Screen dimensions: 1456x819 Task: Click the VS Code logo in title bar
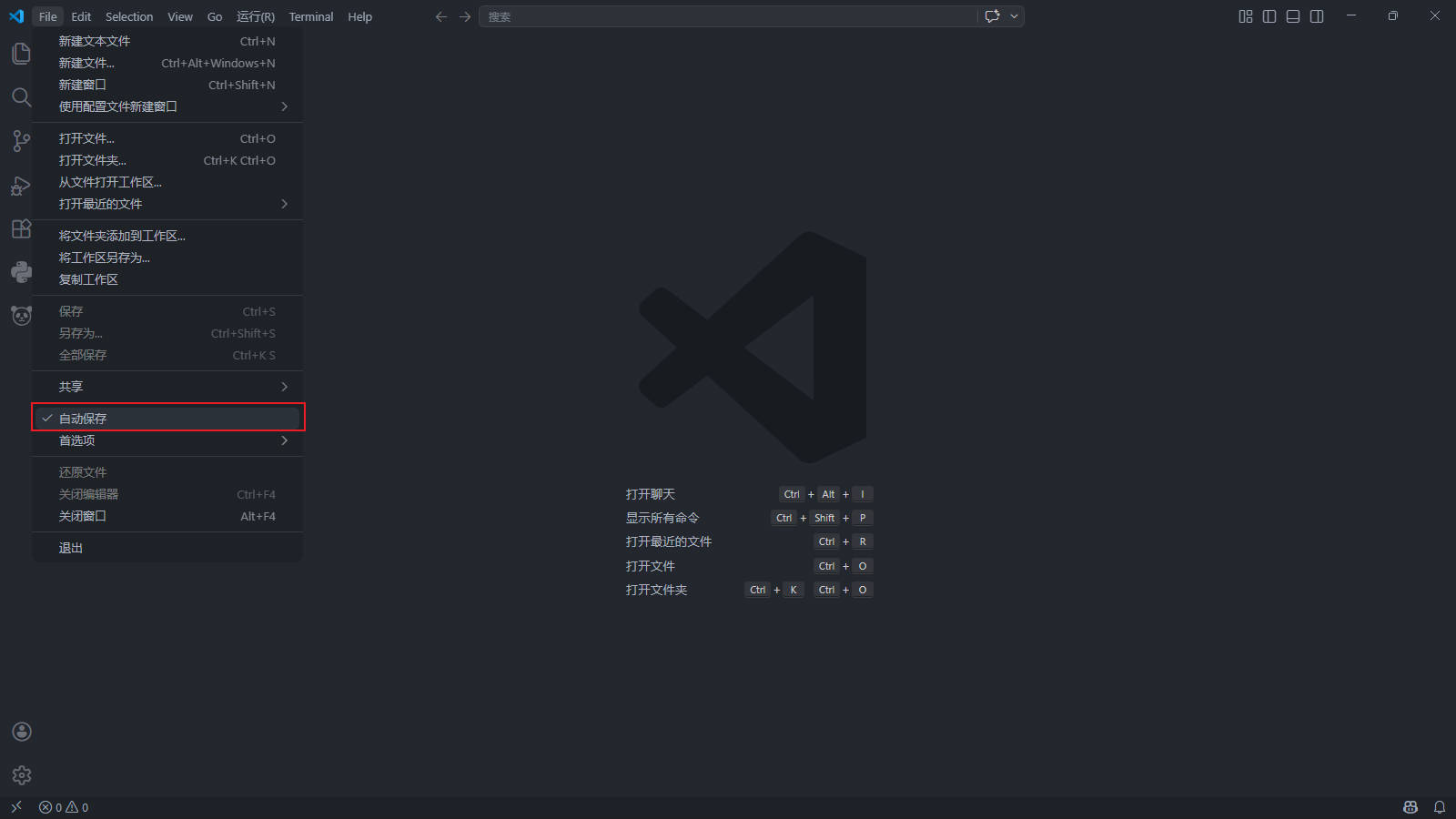pyautogui.click(x=16, y=16)
